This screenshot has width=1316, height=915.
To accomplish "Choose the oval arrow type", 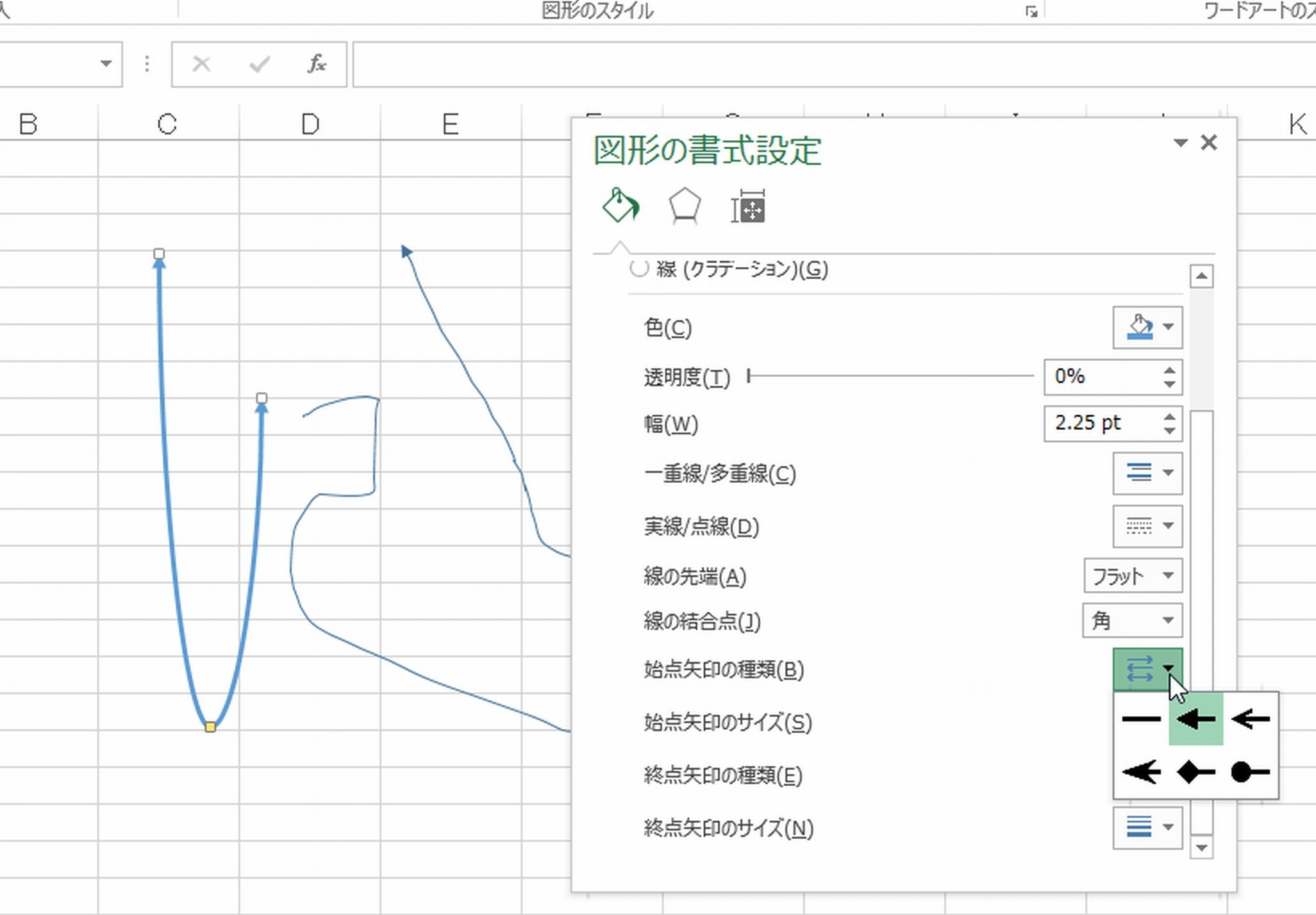I will click(x=1250, y=772).
